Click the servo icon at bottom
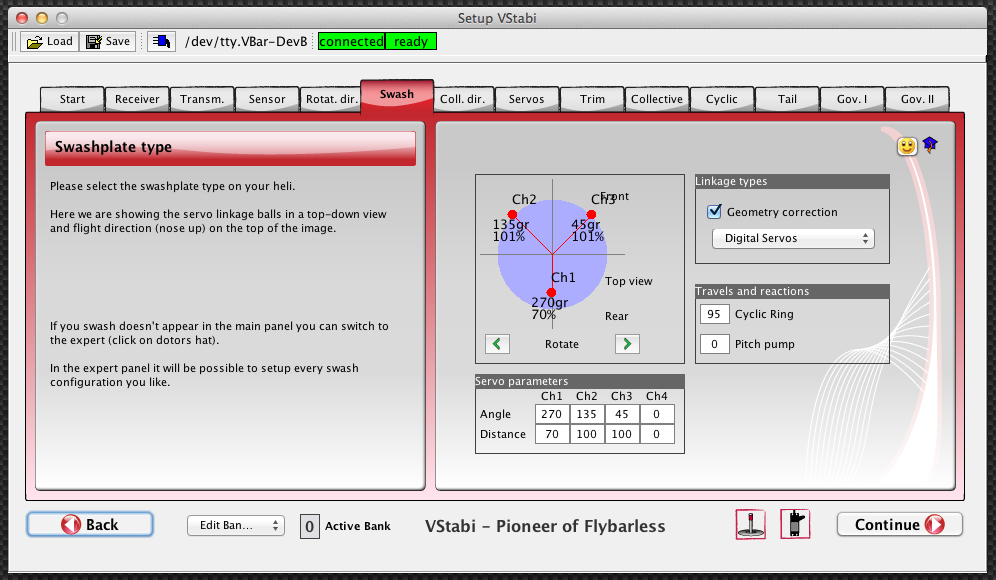Screen dimensions: 996x580 pos(795,524)
